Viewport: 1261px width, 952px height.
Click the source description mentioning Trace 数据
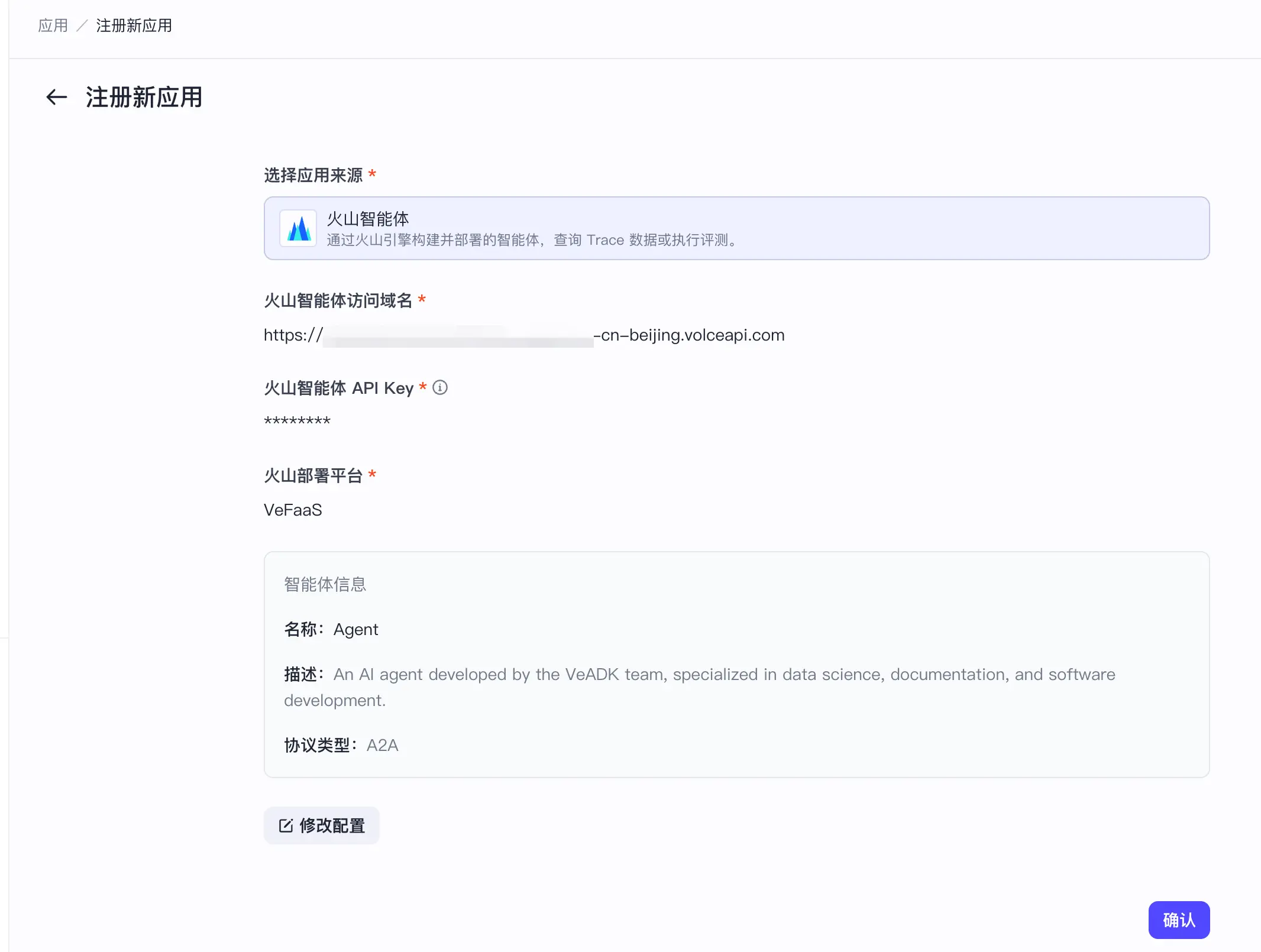pos(532,240)
